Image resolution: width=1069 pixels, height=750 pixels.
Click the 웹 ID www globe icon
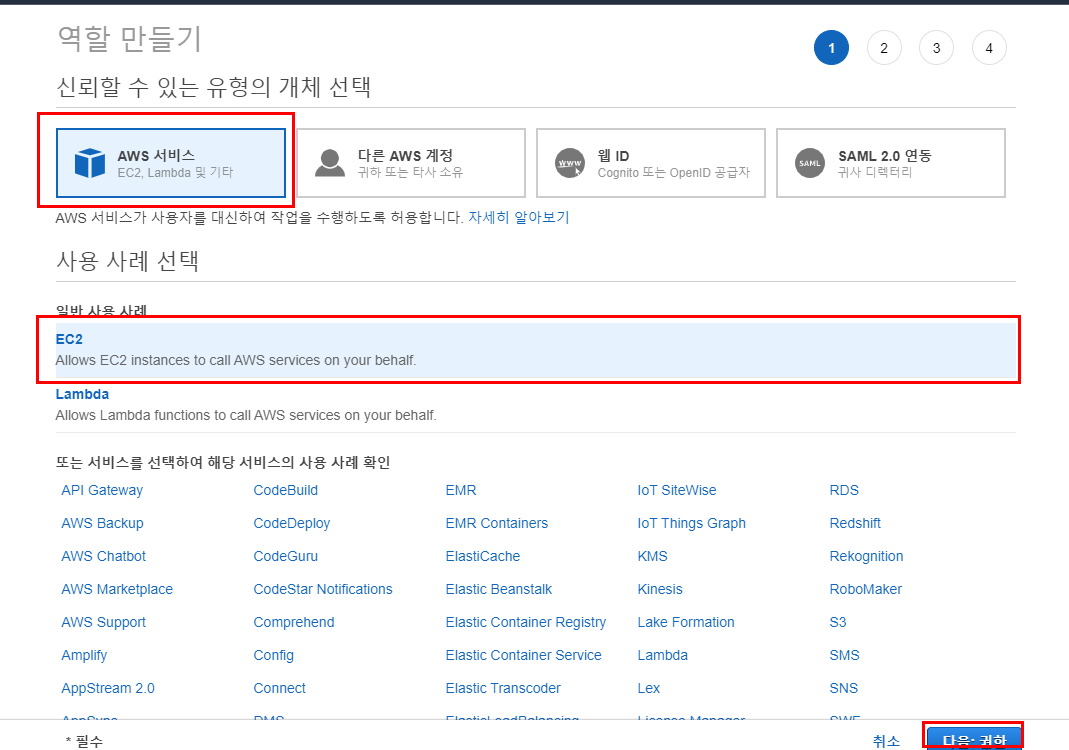tap(570, 163)
